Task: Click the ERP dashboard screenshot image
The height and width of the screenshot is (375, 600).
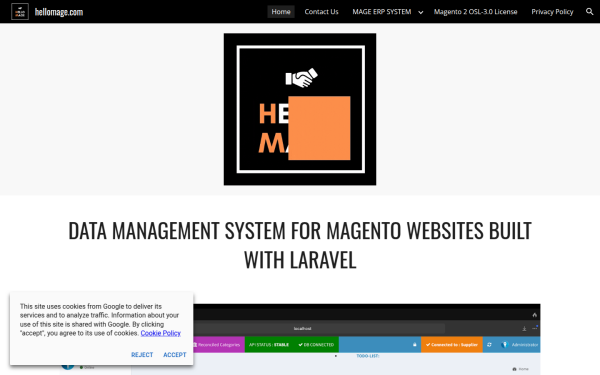Action: [x=367, y=339]
